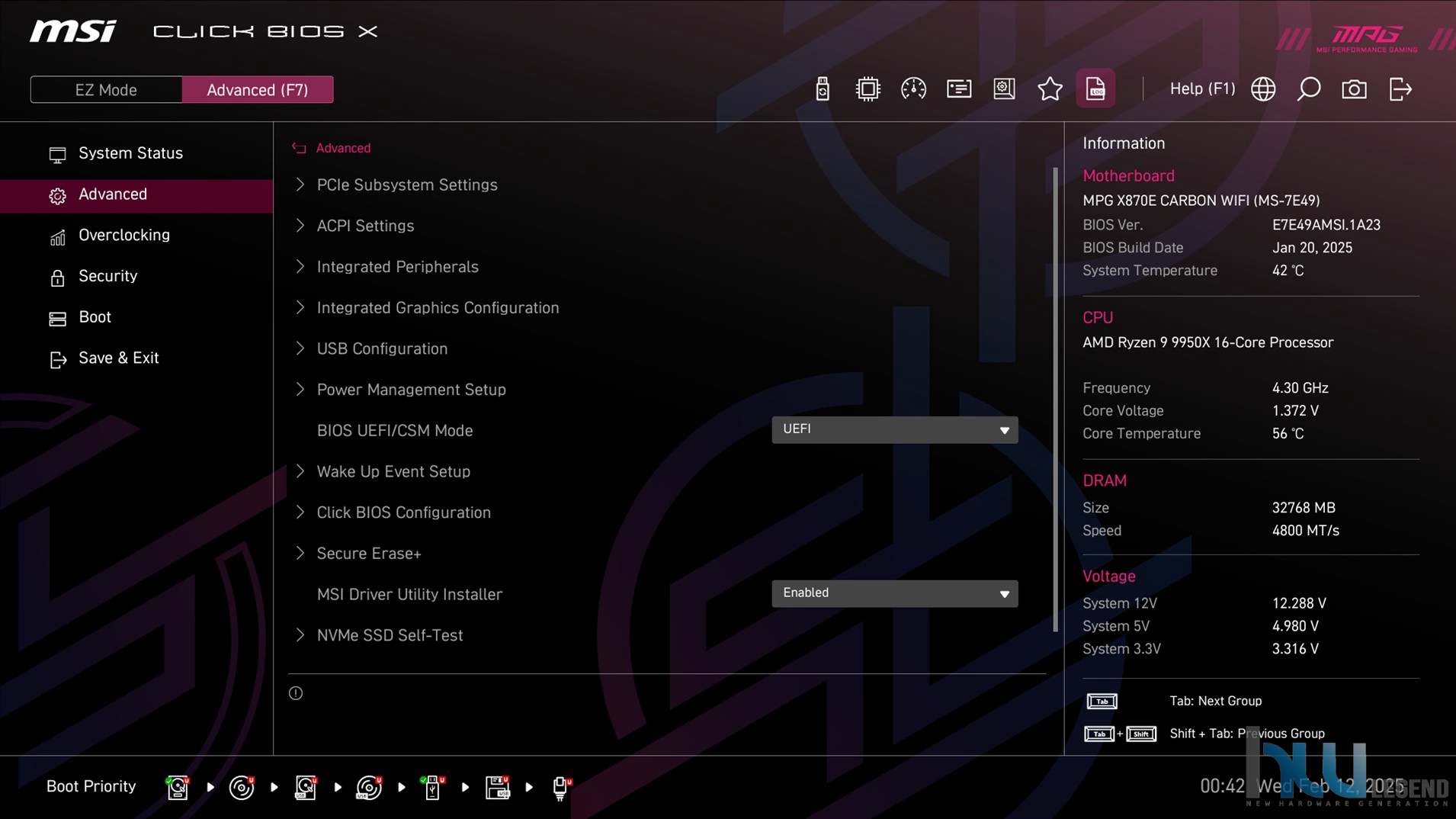This screenshot has width=1456, height=819.
Task: Click the Save & Exit sidebar icon
Action: [x=58, y=360]
